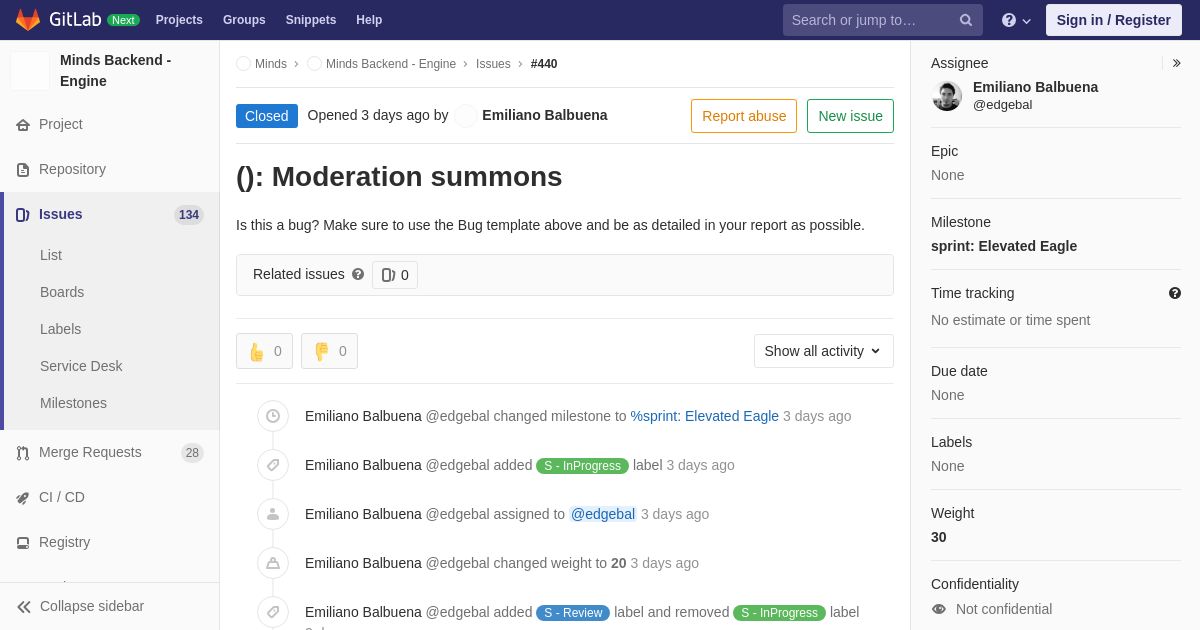The image size is (1200, 630).
Task: Open the Snippets menu in navbar
Action: tap(311, 20)
